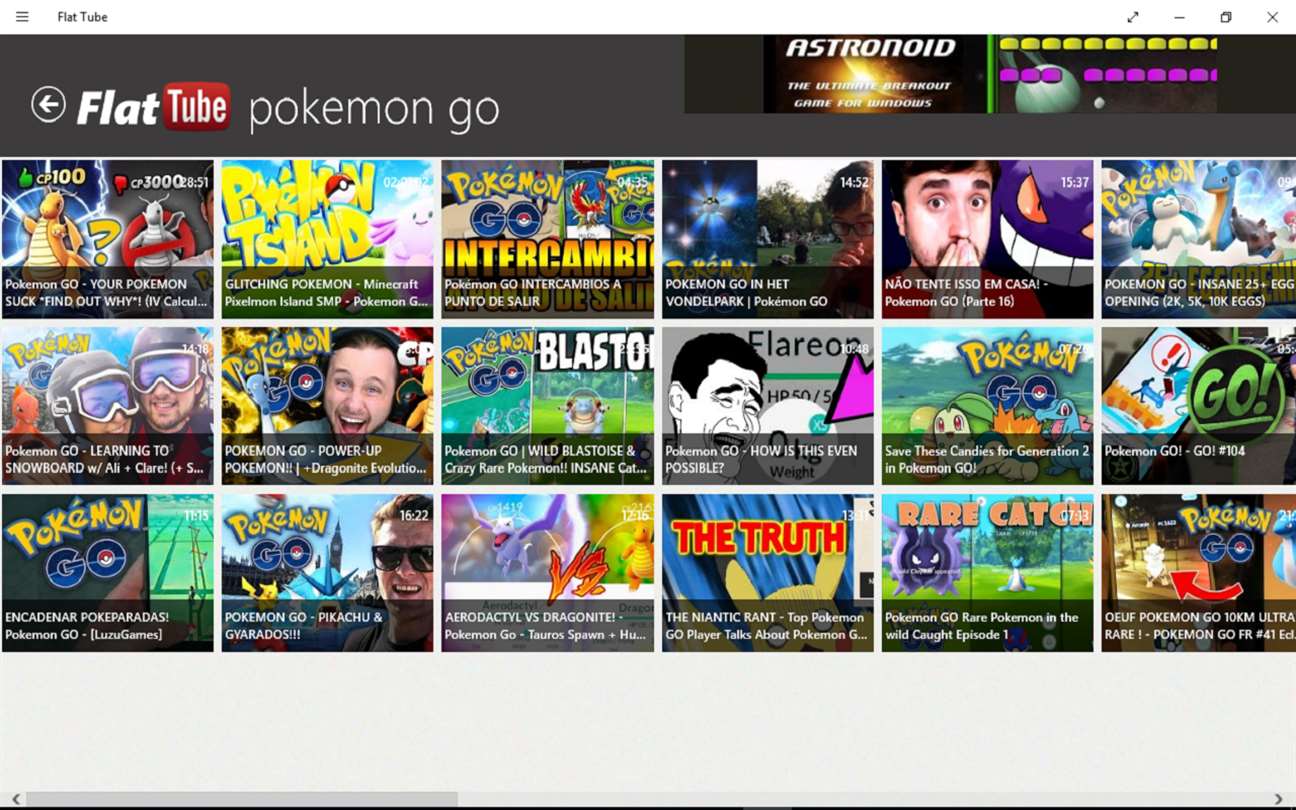1296x810 pixels.
Task: Play Pokémon GO INTERCAMBIOS A PUNTO DE SALIR
Action: point(548,239)
